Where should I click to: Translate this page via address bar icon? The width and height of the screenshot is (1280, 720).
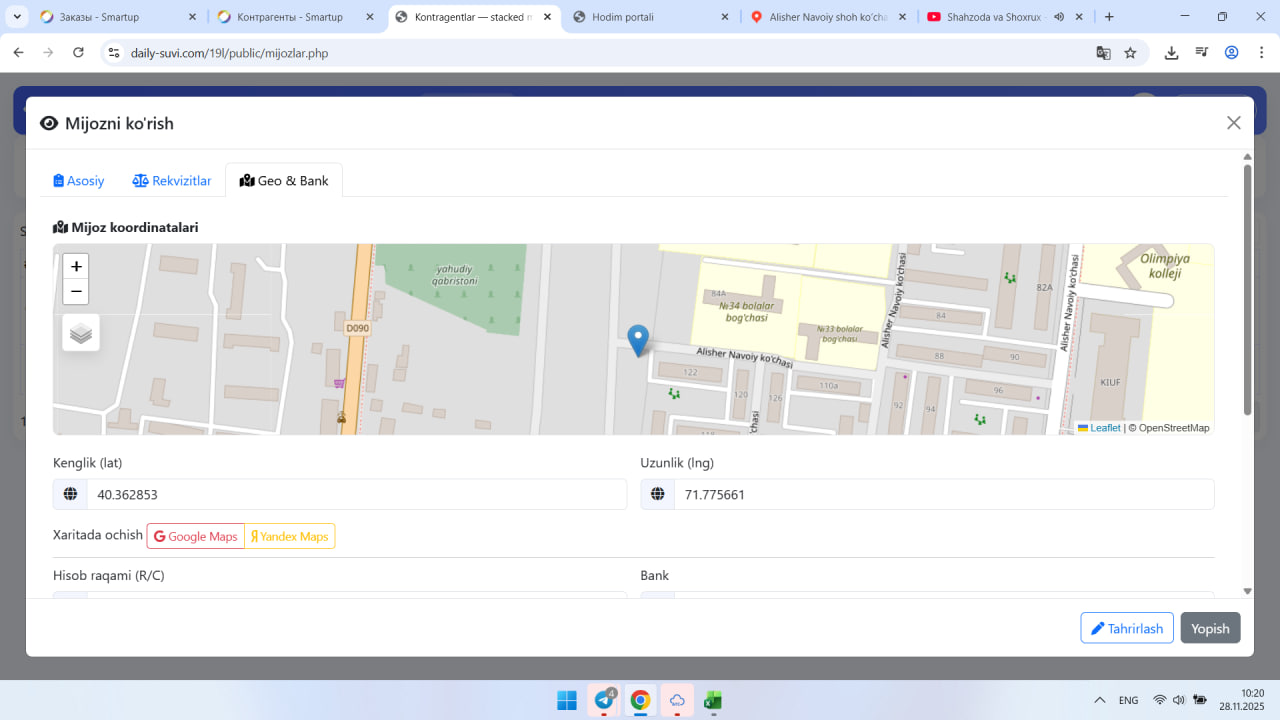pos(1103,53)
